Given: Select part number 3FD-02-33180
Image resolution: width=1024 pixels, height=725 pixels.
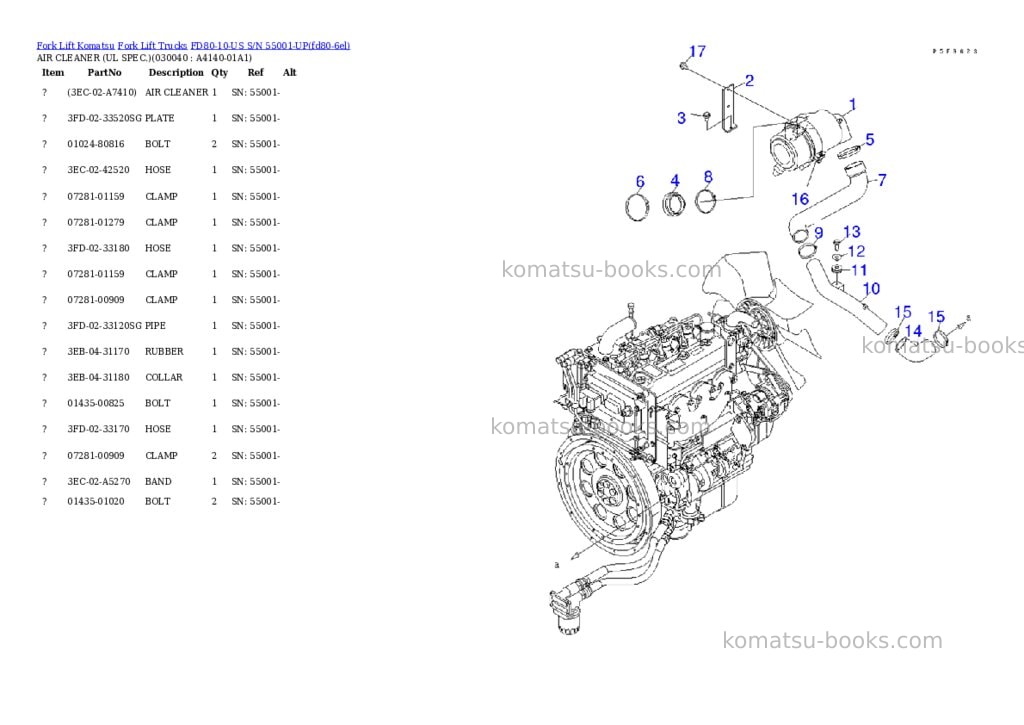Looking at the screenshot, I should click(x=98, y=248).
